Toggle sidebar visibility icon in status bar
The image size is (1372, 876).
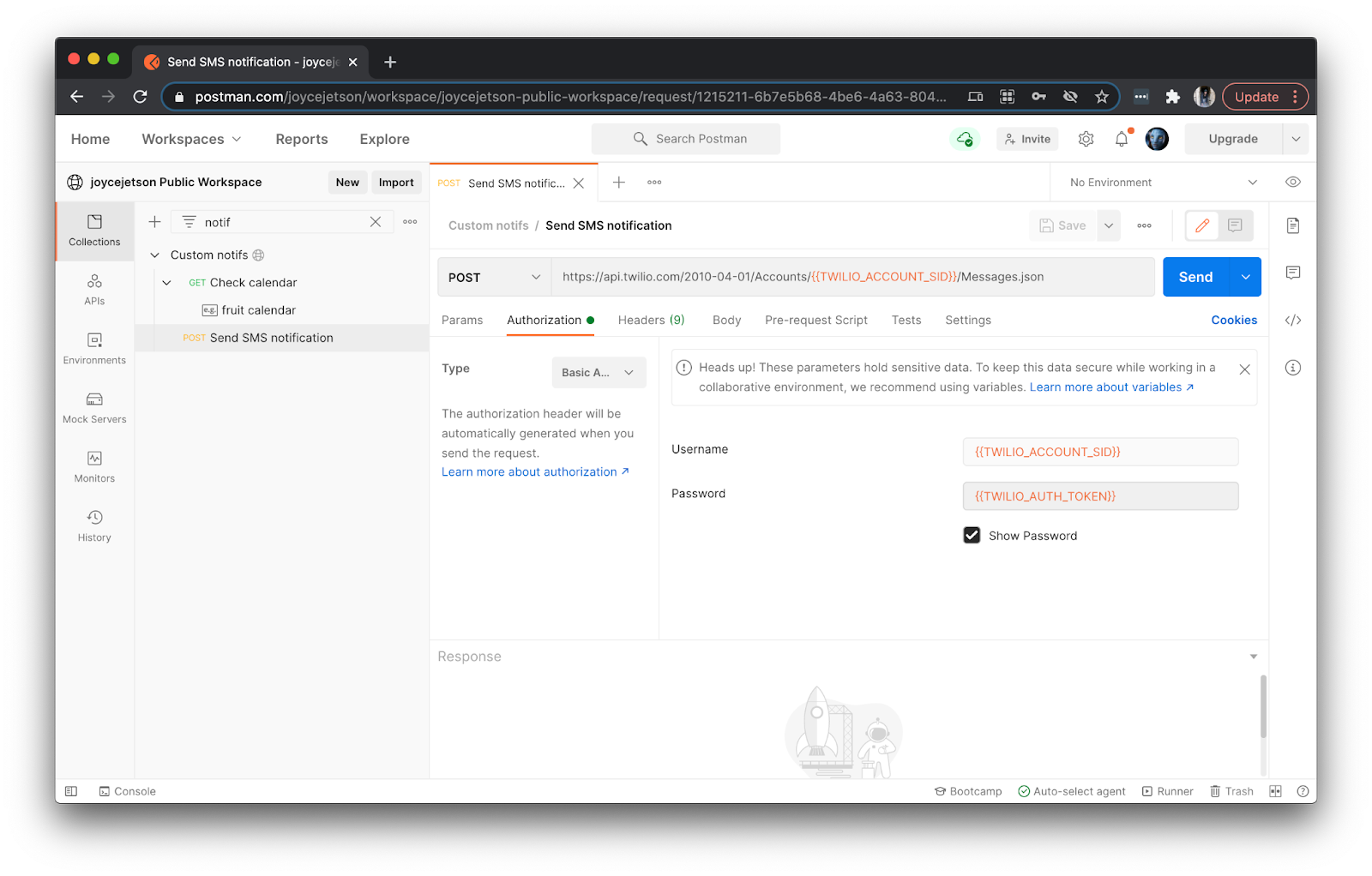(x=71, y=791)
